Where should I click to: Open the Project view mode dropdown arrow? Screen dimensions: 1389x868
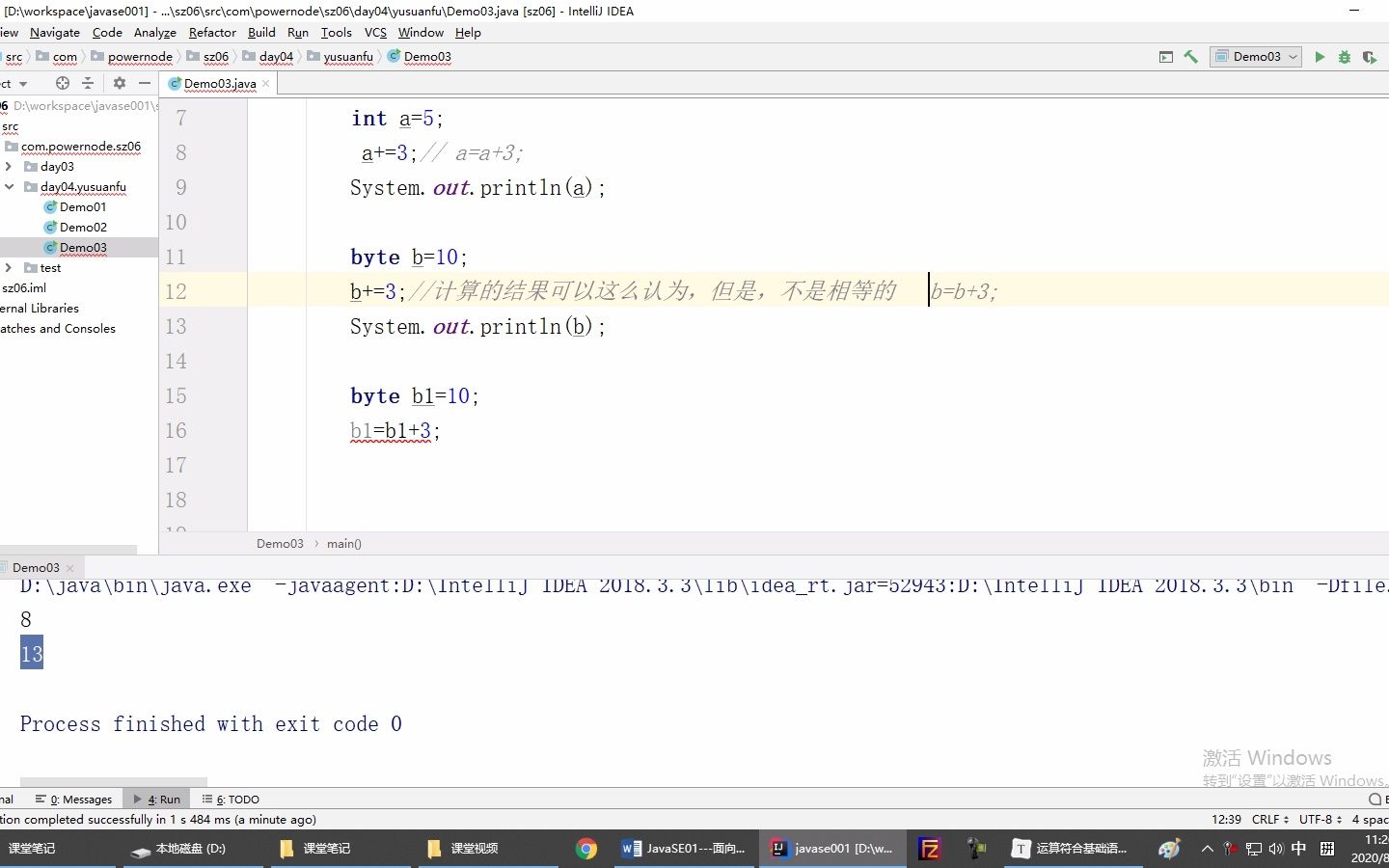coord(23,84)
